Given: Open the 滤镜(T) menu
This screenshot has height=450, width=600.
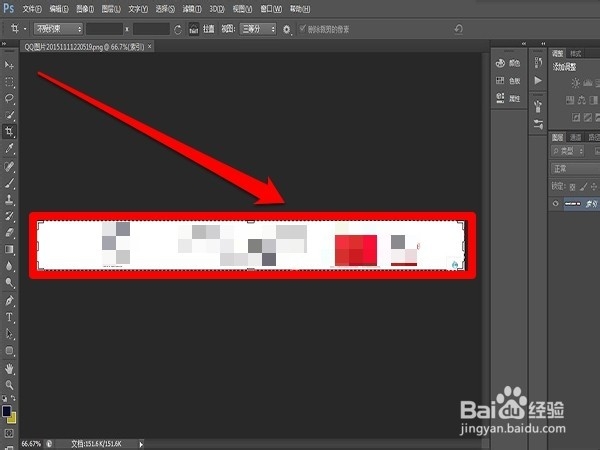Looking at the screenshot, I should tap(191, 9).
